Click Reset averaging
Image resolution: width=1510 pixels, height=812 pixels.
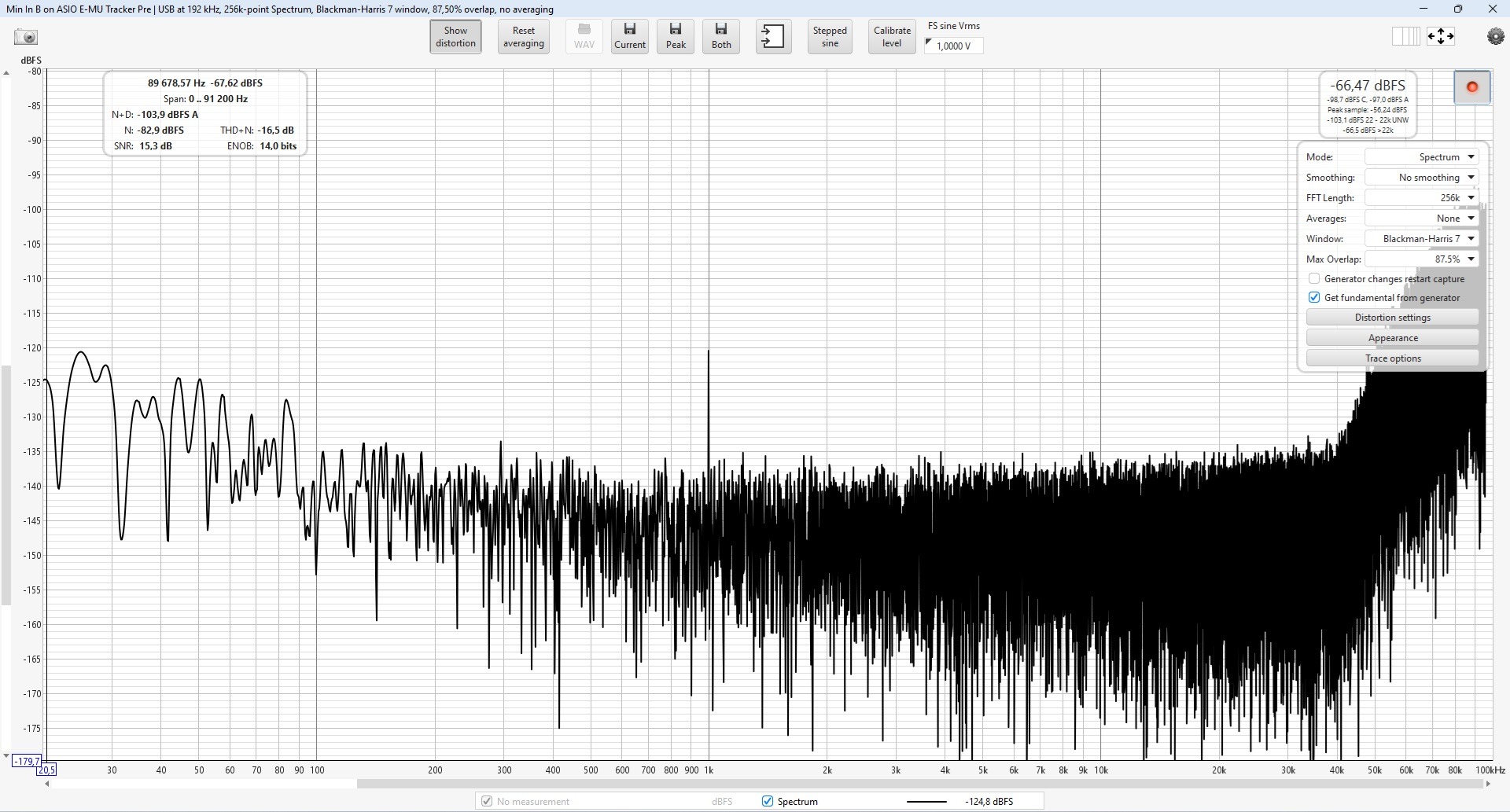pos(523,37)
